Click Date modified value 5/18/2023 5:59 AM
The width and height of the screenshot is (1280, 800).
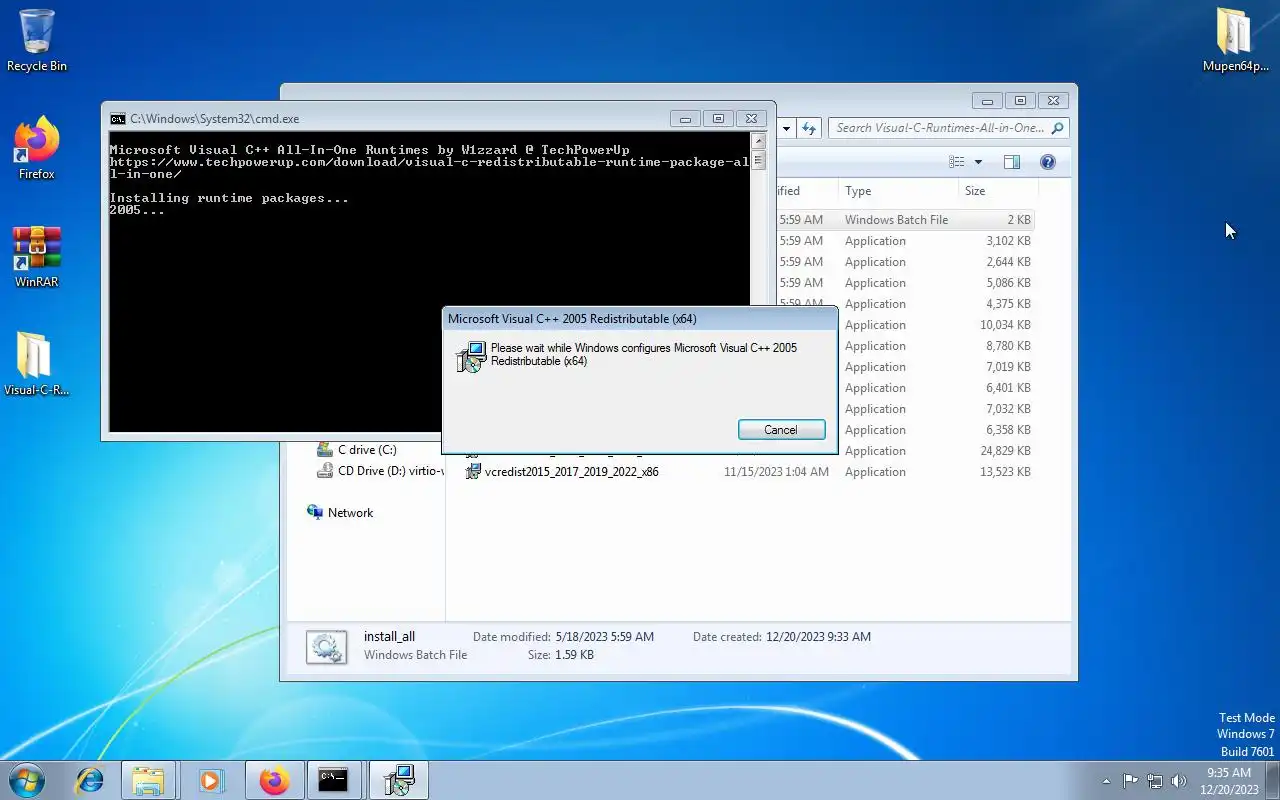[x=604, y=637]
